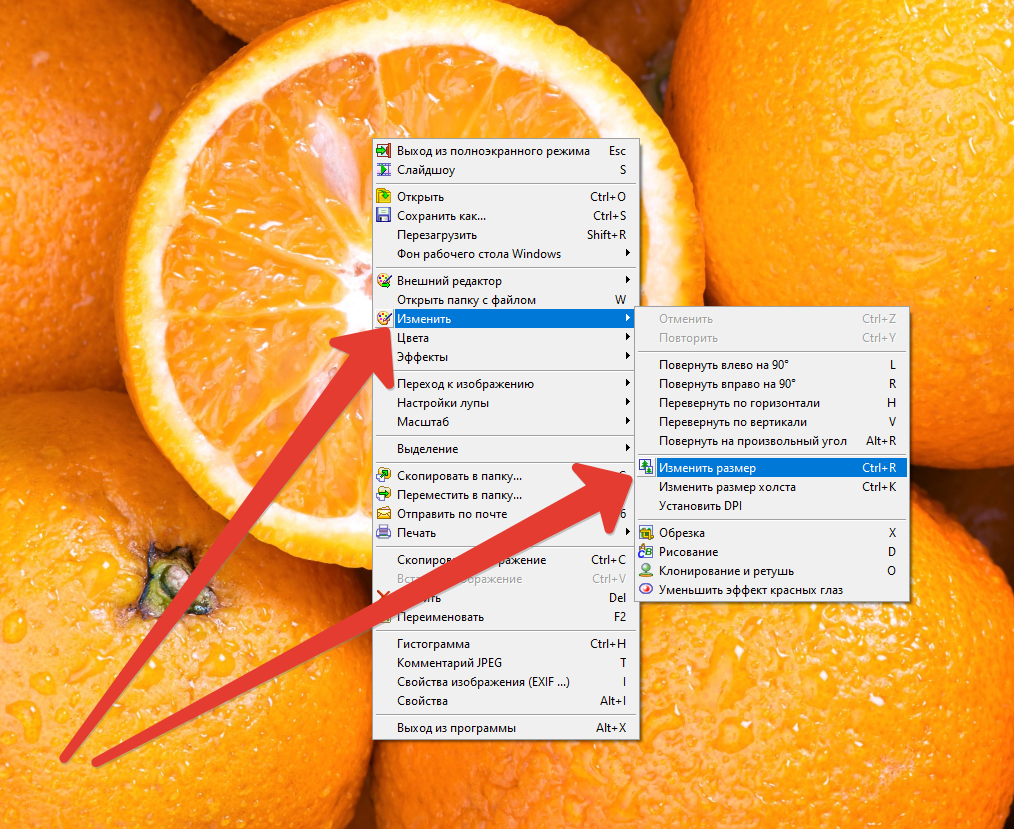The height and width of the screenshot is (829, 1014).
Task: Click the Изменить размер icon
Action: [x=645, y=467]
